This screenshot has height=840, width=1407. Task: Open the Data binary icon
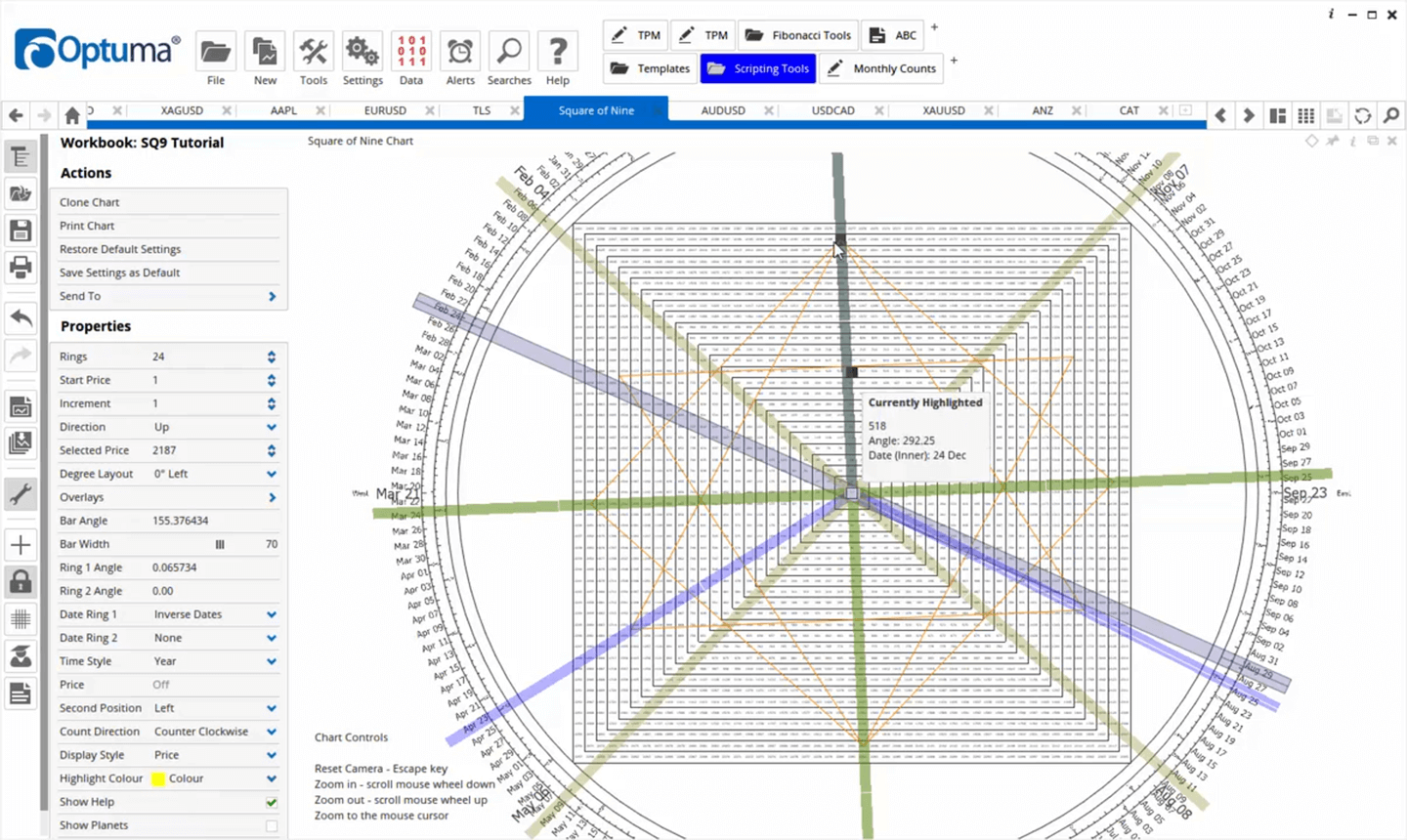(x=411, y=52)
